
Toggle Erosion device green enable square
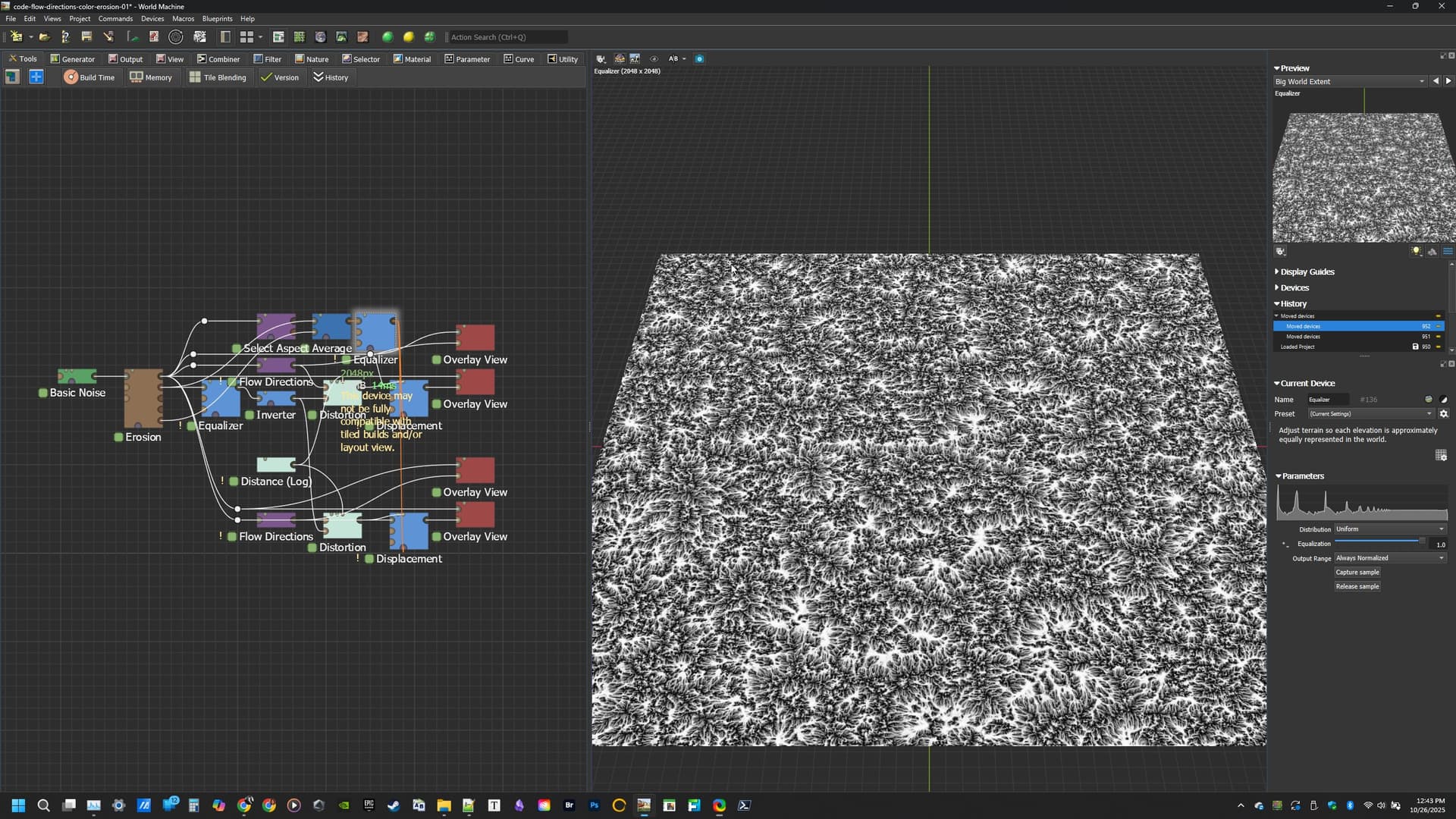(x=119, y=438)
